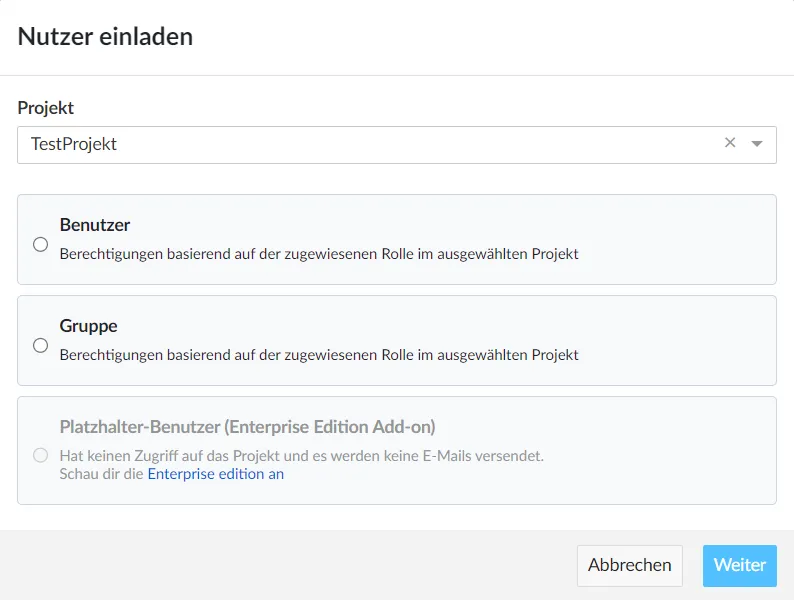Click the TestProjekt text in the project field
Image resolution: width=794 pixels, height=600 pixels.
[x=74, y=144]
